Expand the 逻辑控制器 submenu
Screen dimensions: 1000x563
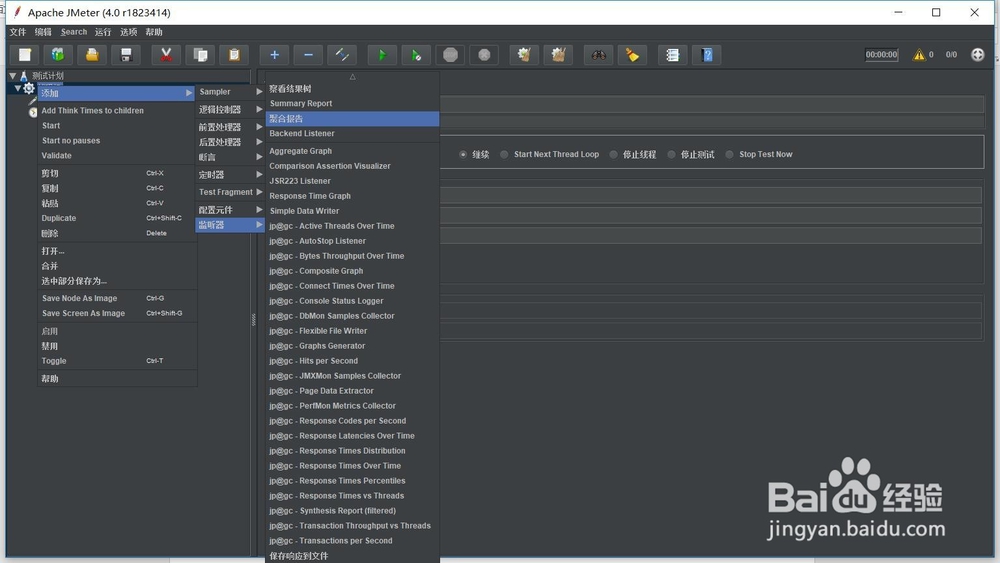[230, 110]
